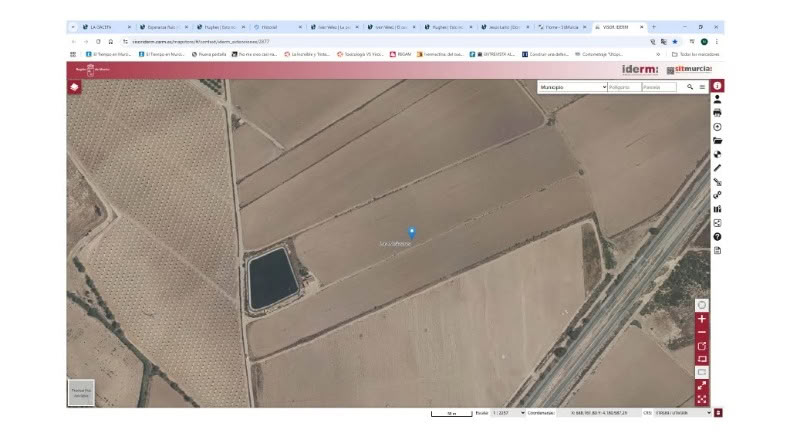Click the small red button at the status bar's right end
This screenshot has height=440, width=790.
coord(718,413)
